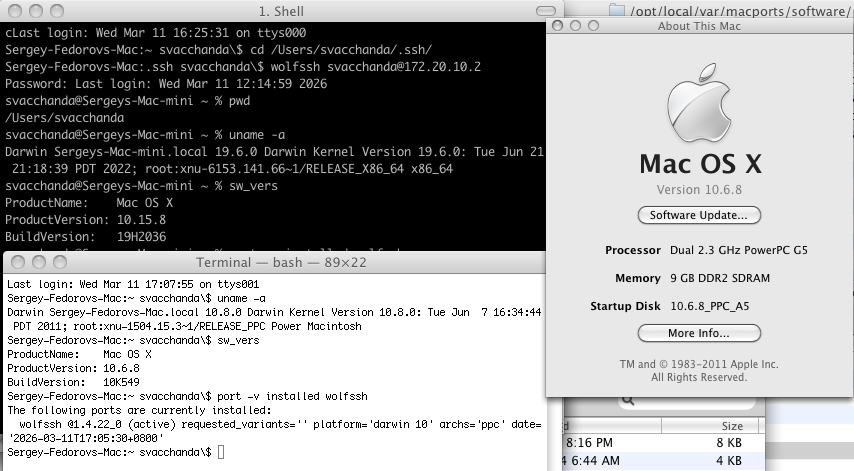Minimize the About This Mac window
The height and width of the screenshot is (471, 854).
(575, 26)
